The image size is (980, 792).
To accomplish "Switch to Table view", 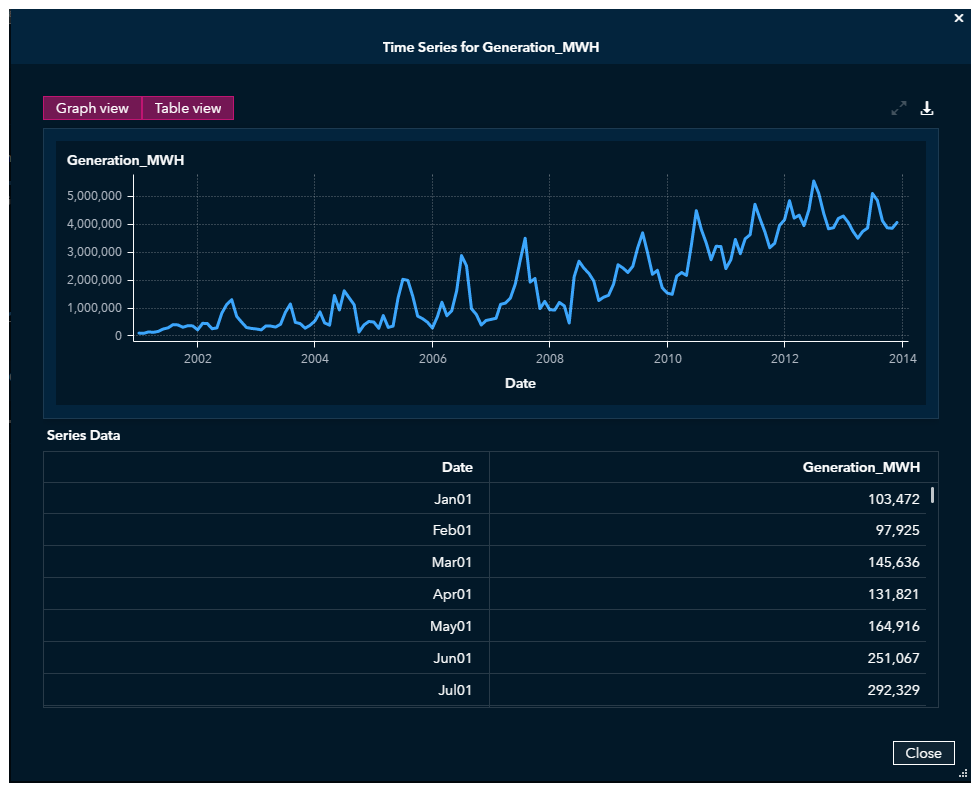I will pyautogui.click(x=188, y=108).
